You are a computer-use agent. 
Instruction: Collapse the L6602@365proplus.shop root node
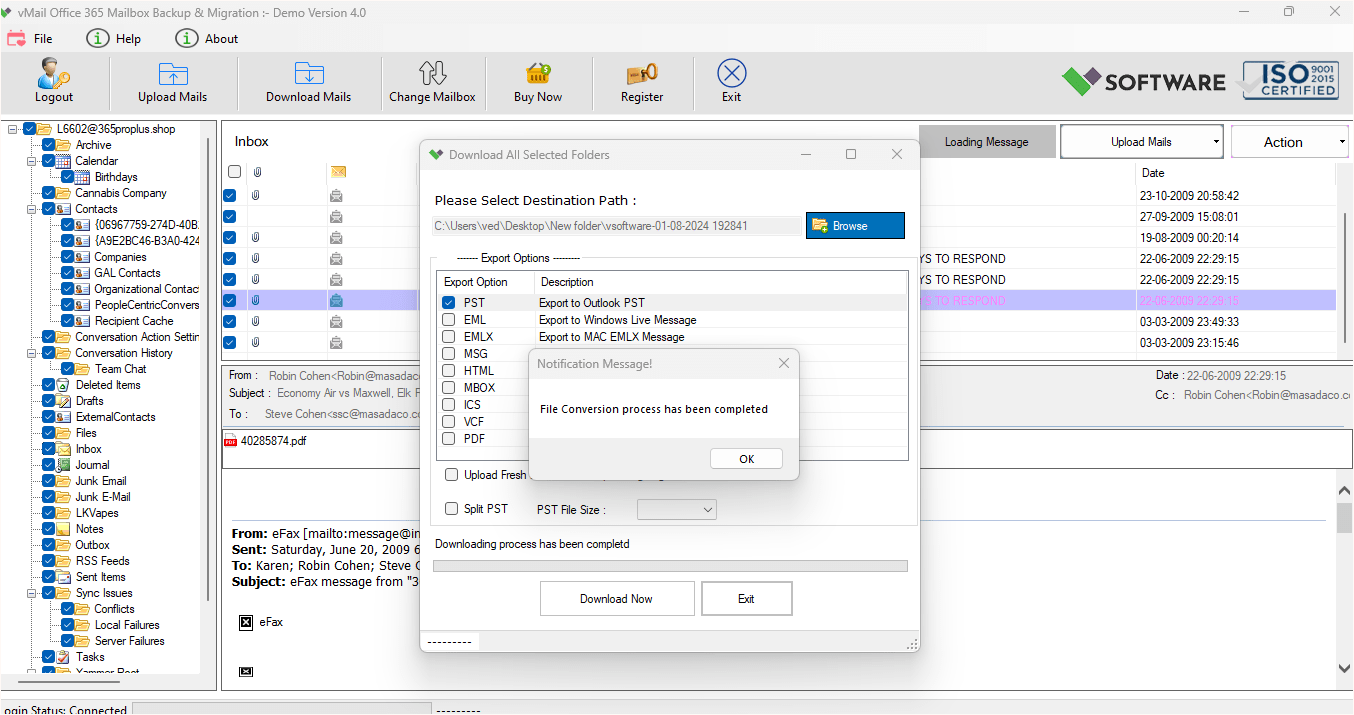(12, 129)
